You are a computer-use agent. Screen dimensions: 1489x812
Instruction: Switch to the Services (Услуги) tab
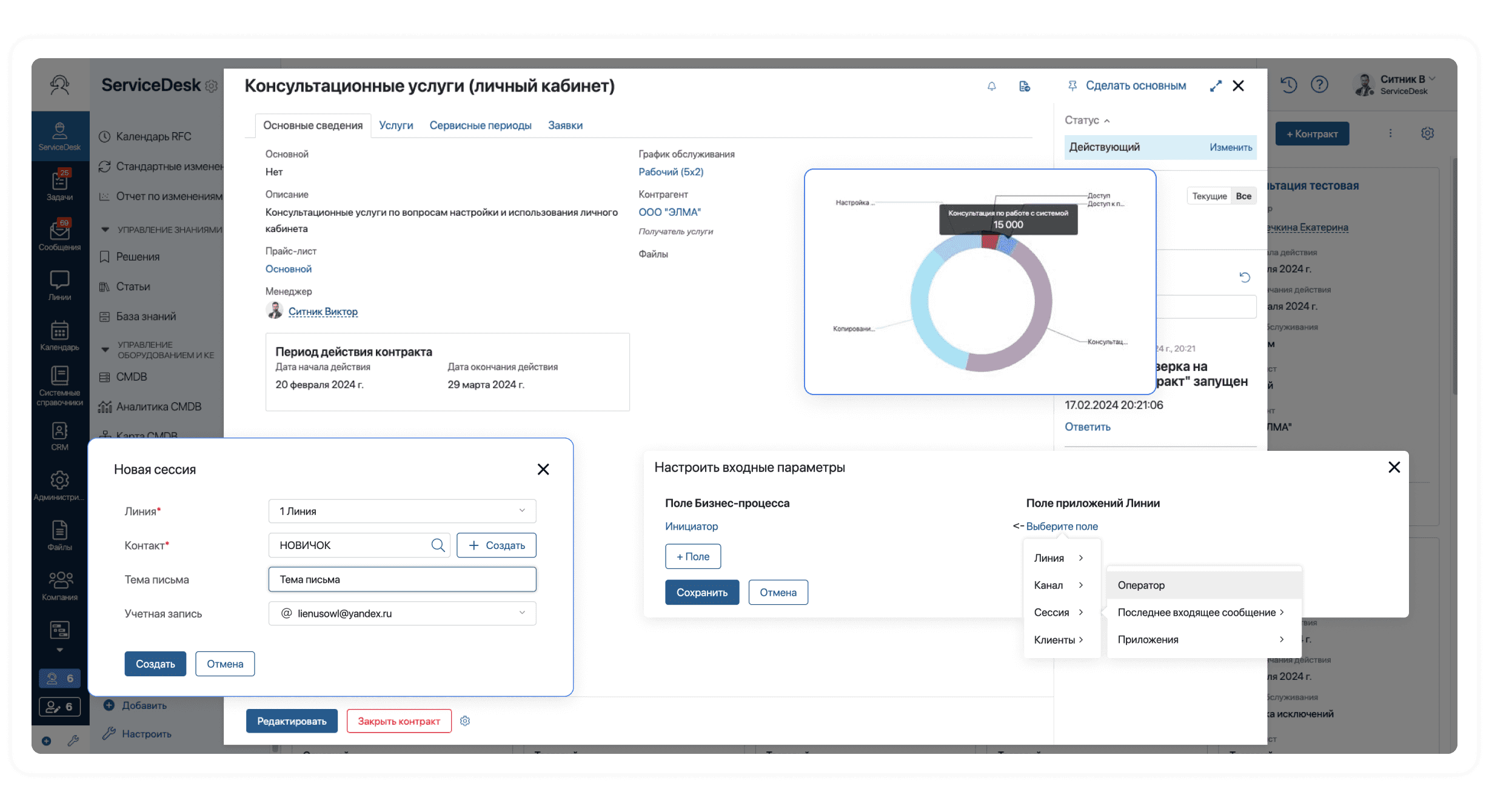396,125
